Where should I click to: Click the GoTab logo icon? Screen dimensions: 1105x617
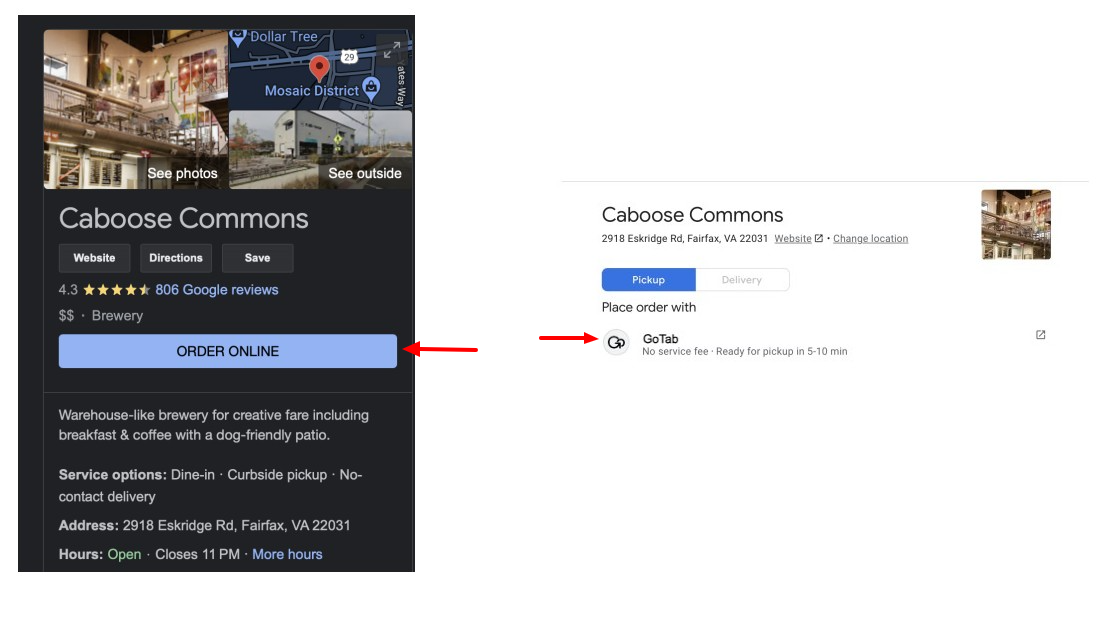pos(616,342)
